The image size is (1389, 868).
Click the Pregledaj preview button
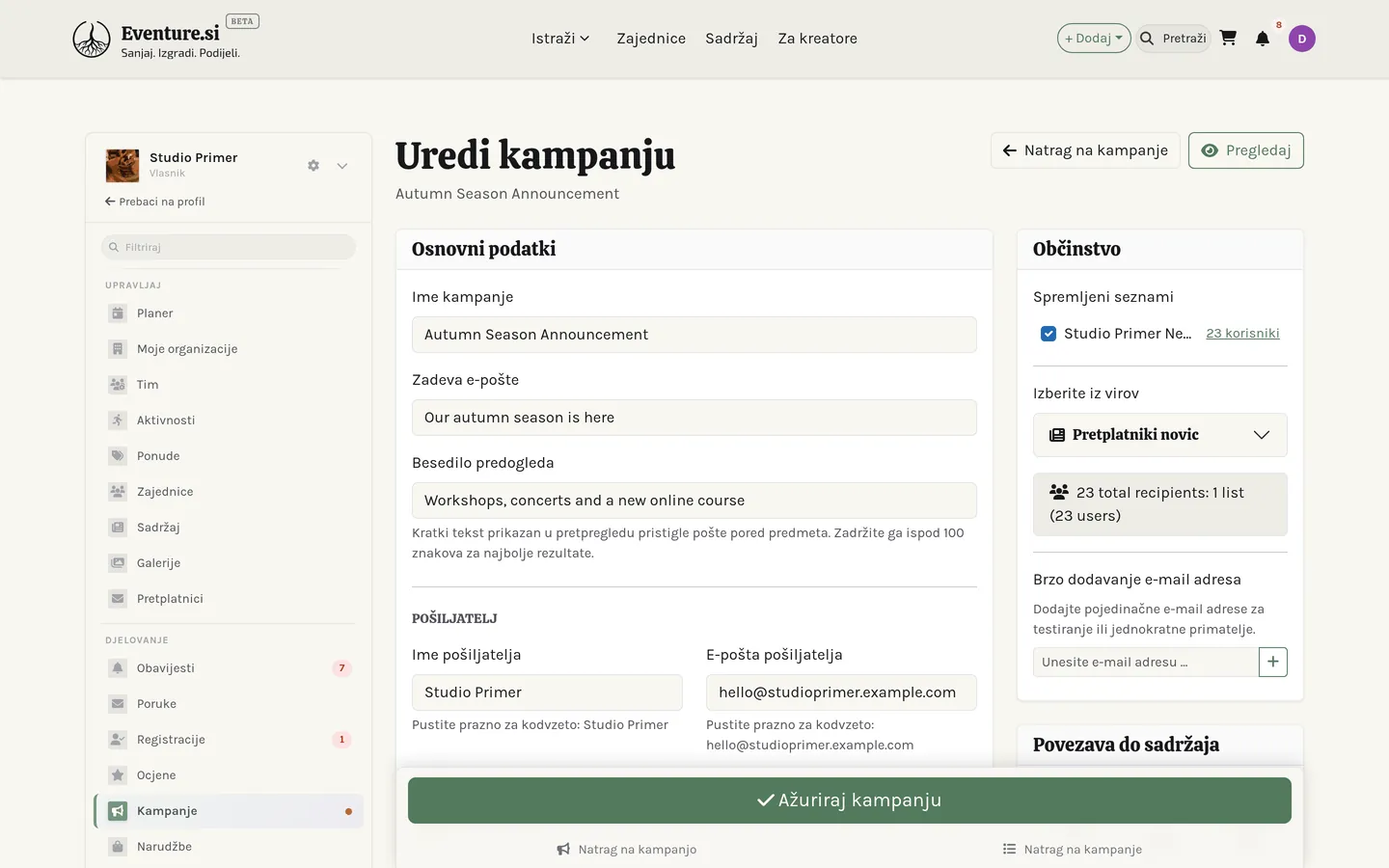pos(1246,150)
